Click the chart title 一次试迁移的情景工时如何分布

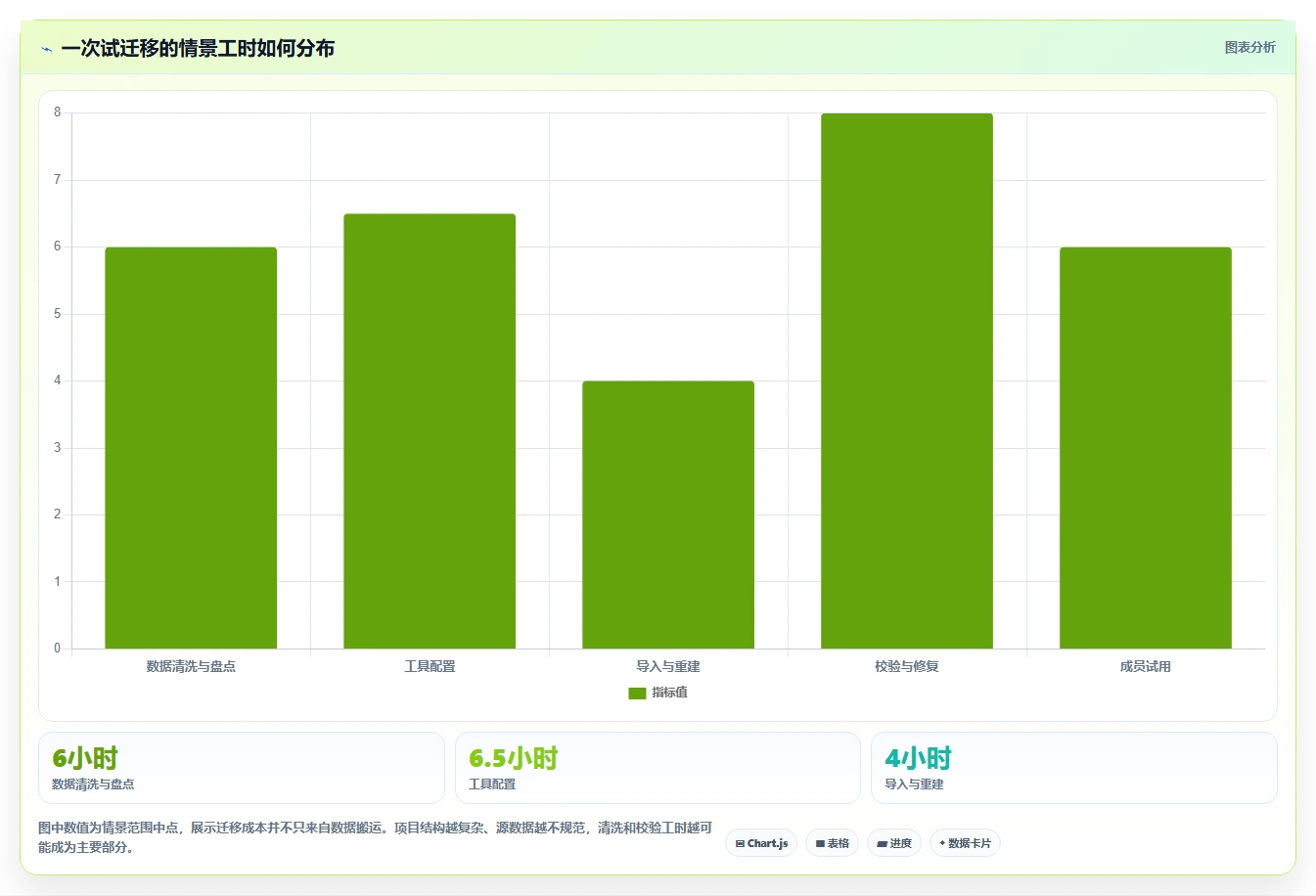point(198,48)
